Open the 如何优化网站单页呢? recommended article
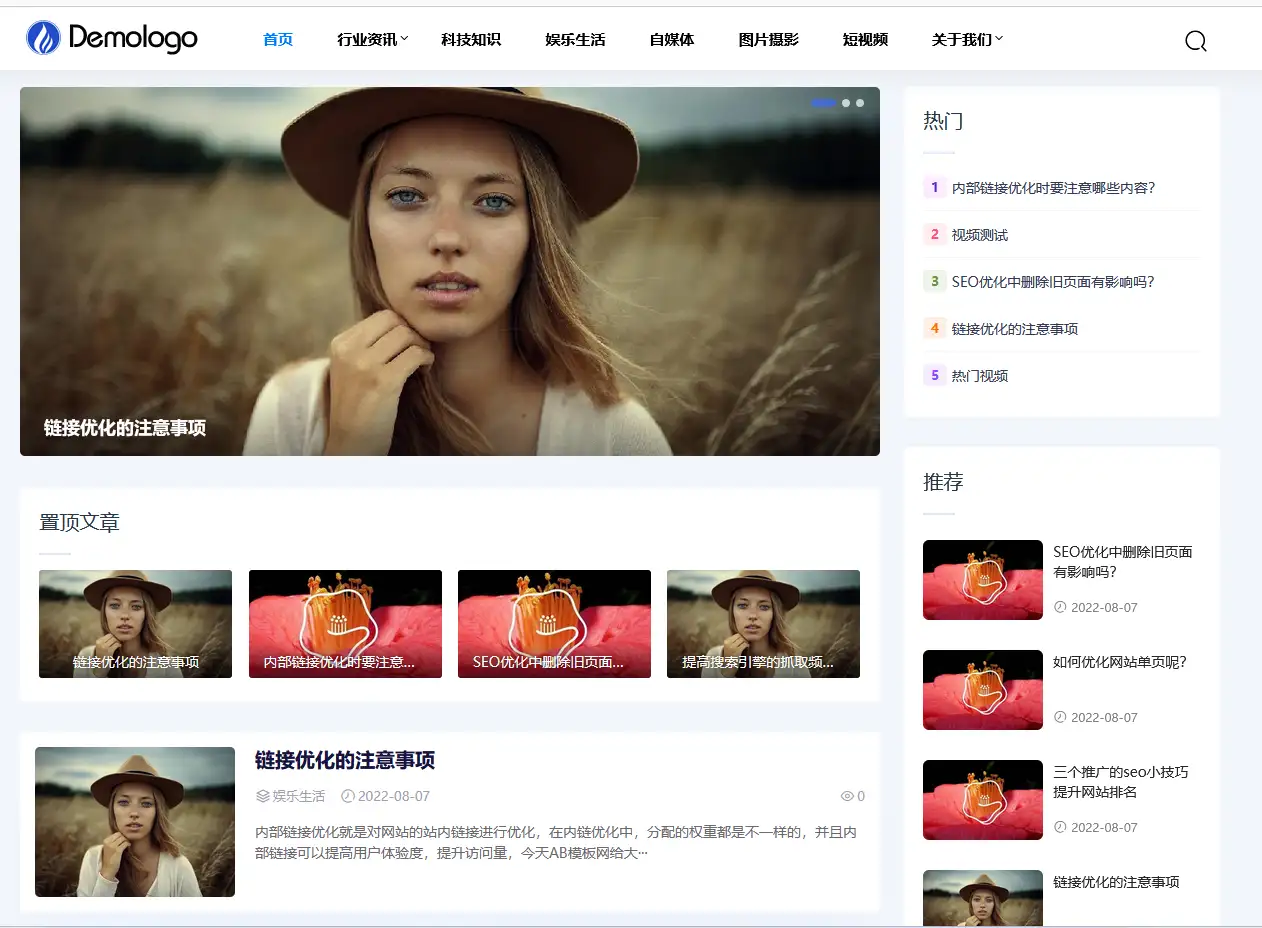The image size is (1262, 928). point(1119,662)
